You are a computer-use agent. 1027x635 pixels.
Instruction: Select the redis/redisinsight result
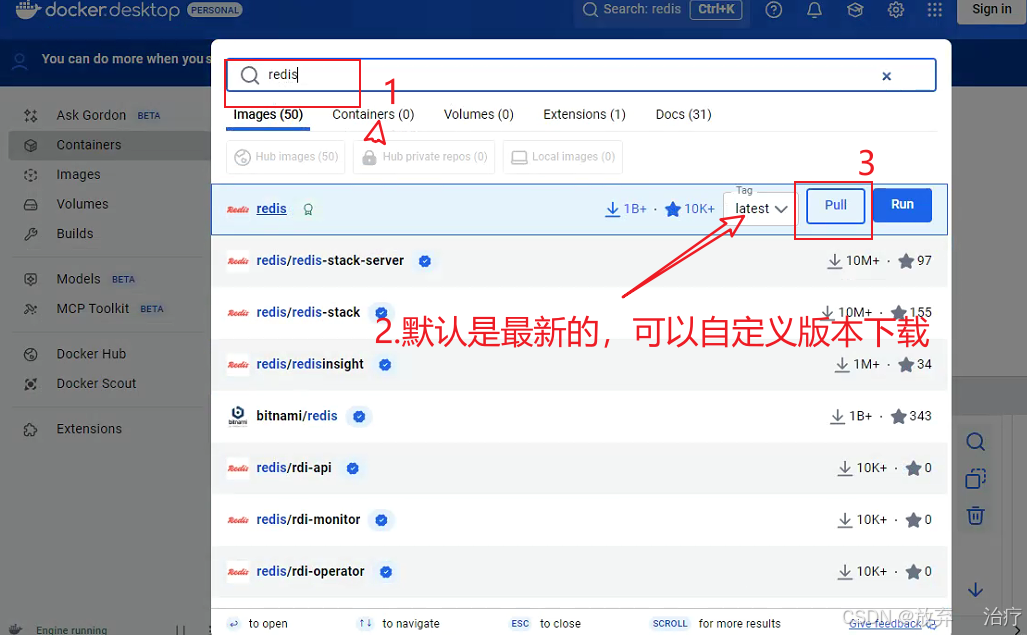[x=579, y=365]
